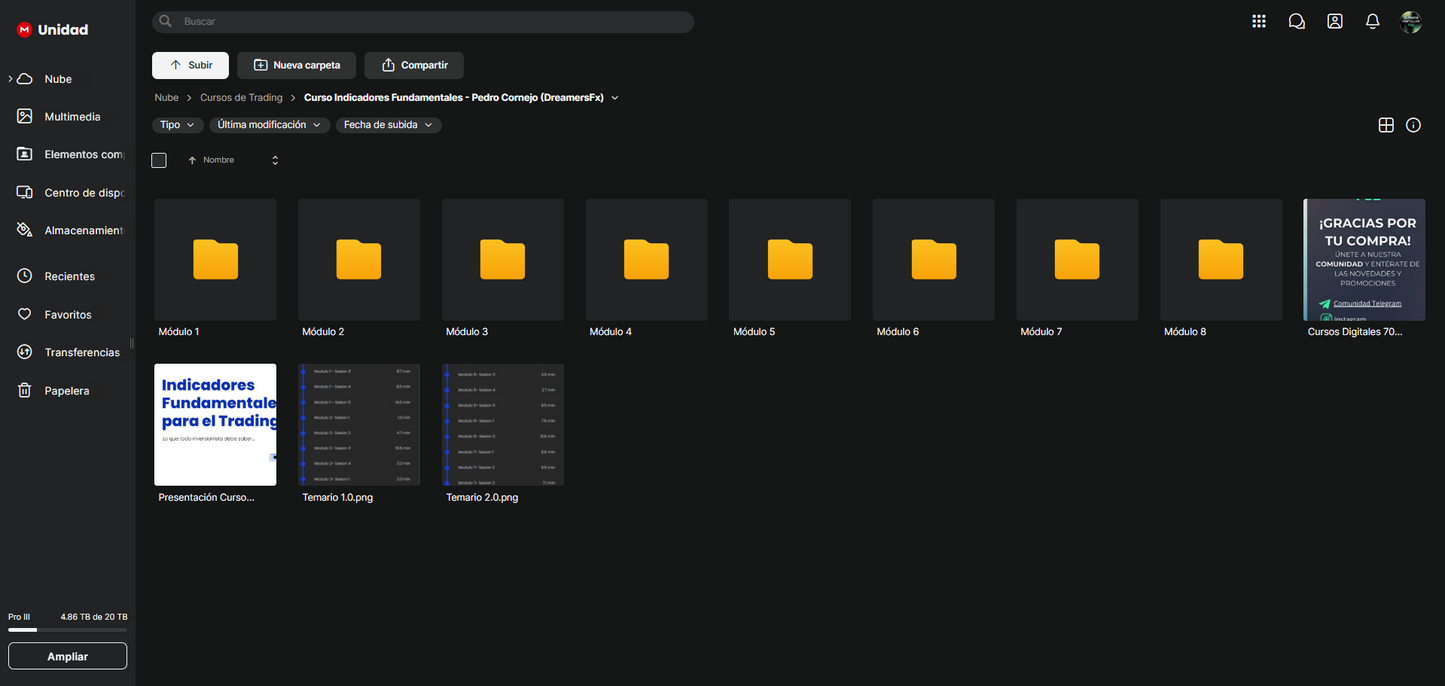Open the contacts icon in top bar
This screenshot has height=686, width=1445.
pos(1335,21)
